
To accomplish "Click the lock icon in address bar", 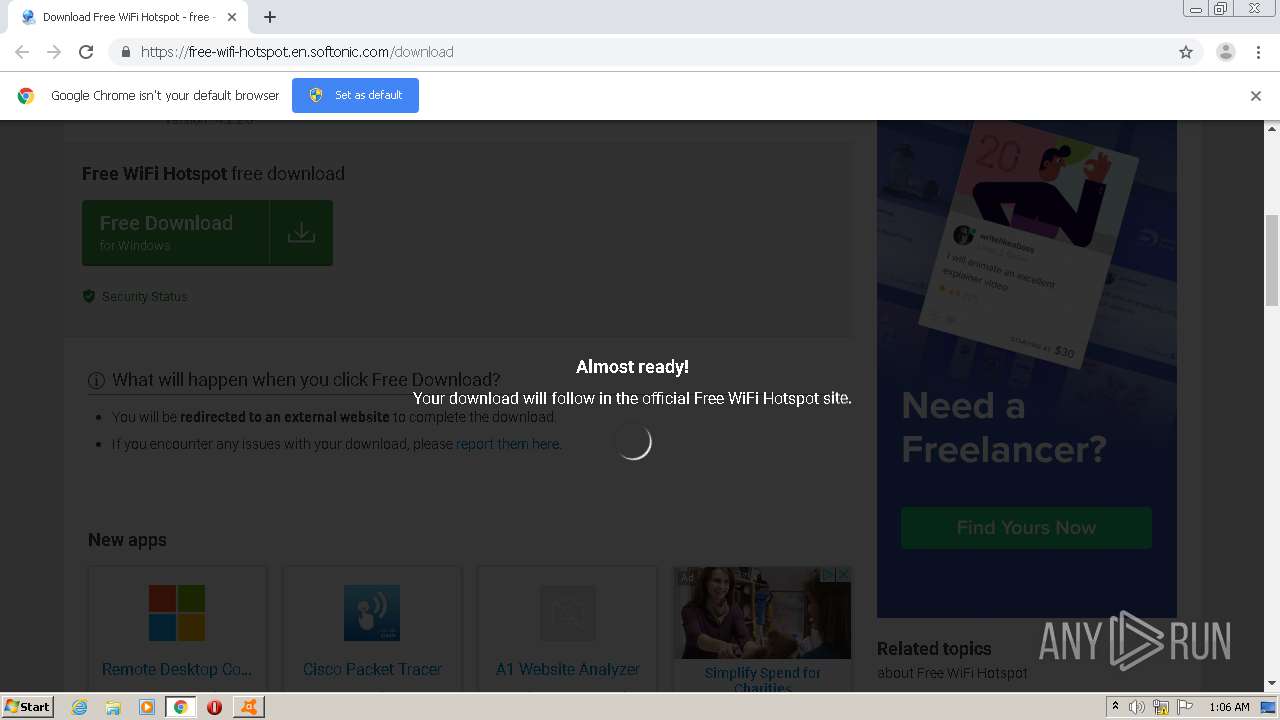I will click(x=125, y=52).
